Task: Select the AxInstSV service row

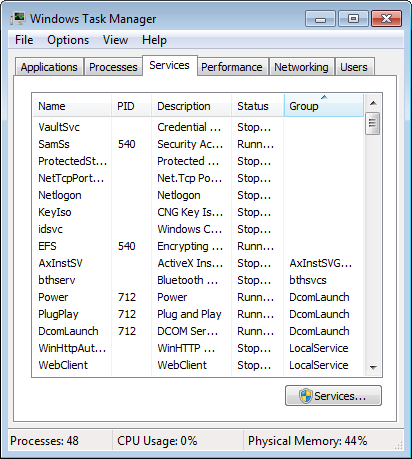Action: tap(198, 263)
